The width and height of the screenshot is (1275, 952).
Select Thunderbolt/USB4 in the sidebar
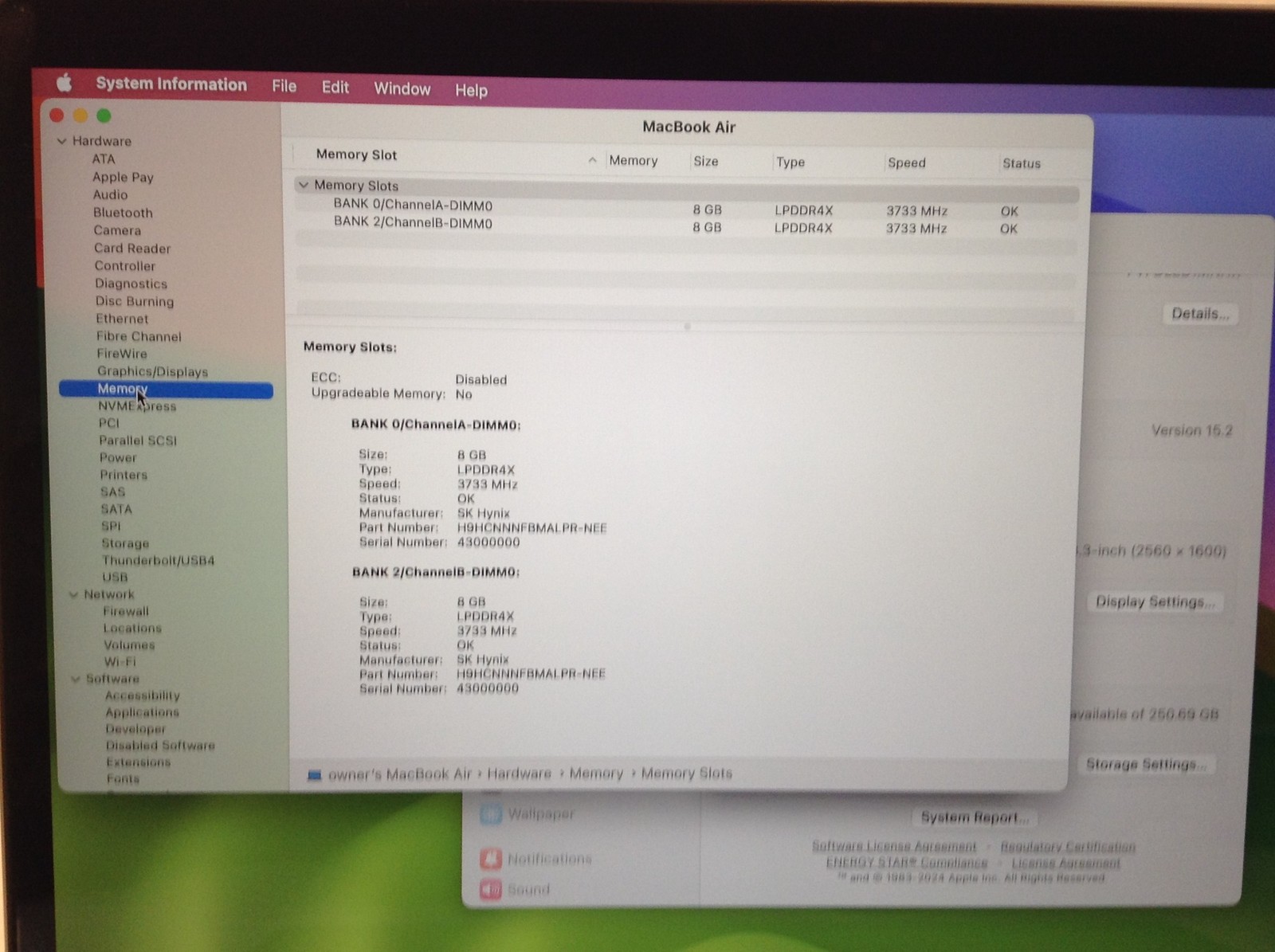click(x=158, y=560)
